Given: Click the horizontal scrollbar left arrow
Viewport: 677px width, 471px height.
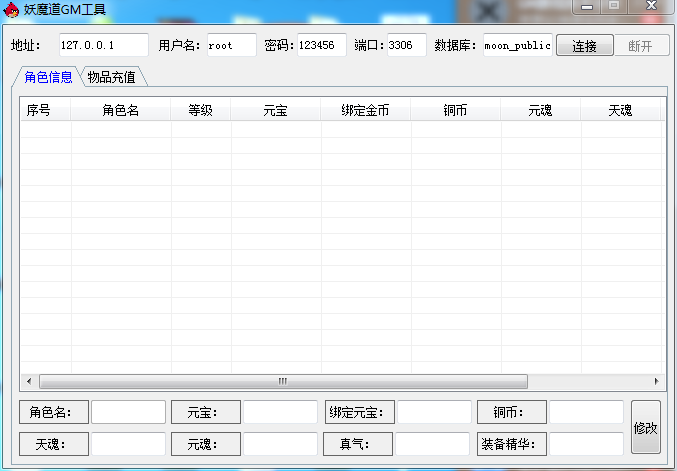Looking at the screenshot, I should (29, 381).
